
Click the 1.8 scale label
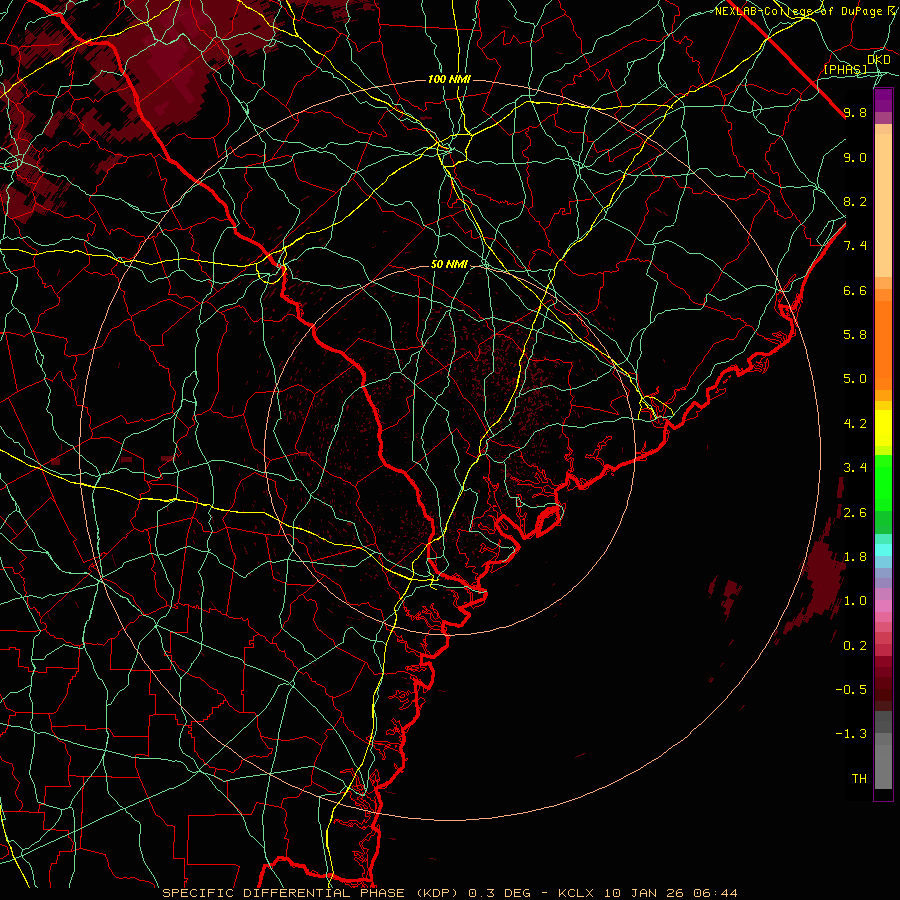coord(855,557)
